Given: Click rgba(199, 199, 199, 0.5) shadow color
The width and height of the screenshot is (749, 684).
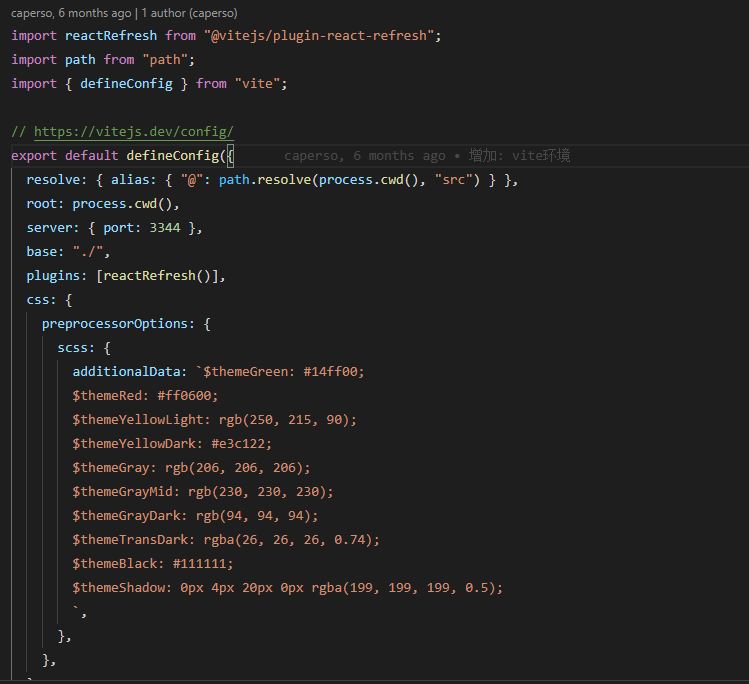Looking at the screenshot, I should point(404,587).
